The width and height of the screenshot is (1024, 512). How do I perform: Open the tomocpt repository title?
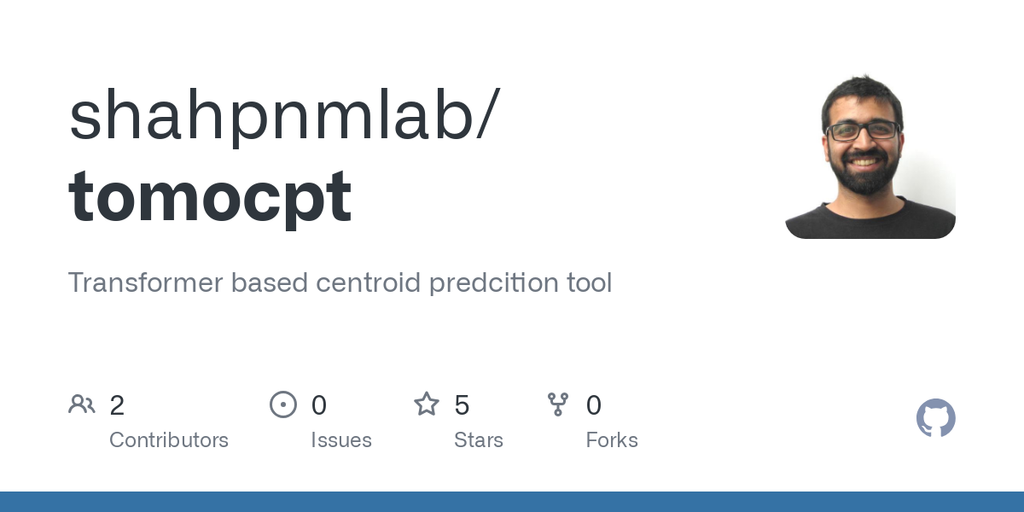tap(210, 197)
